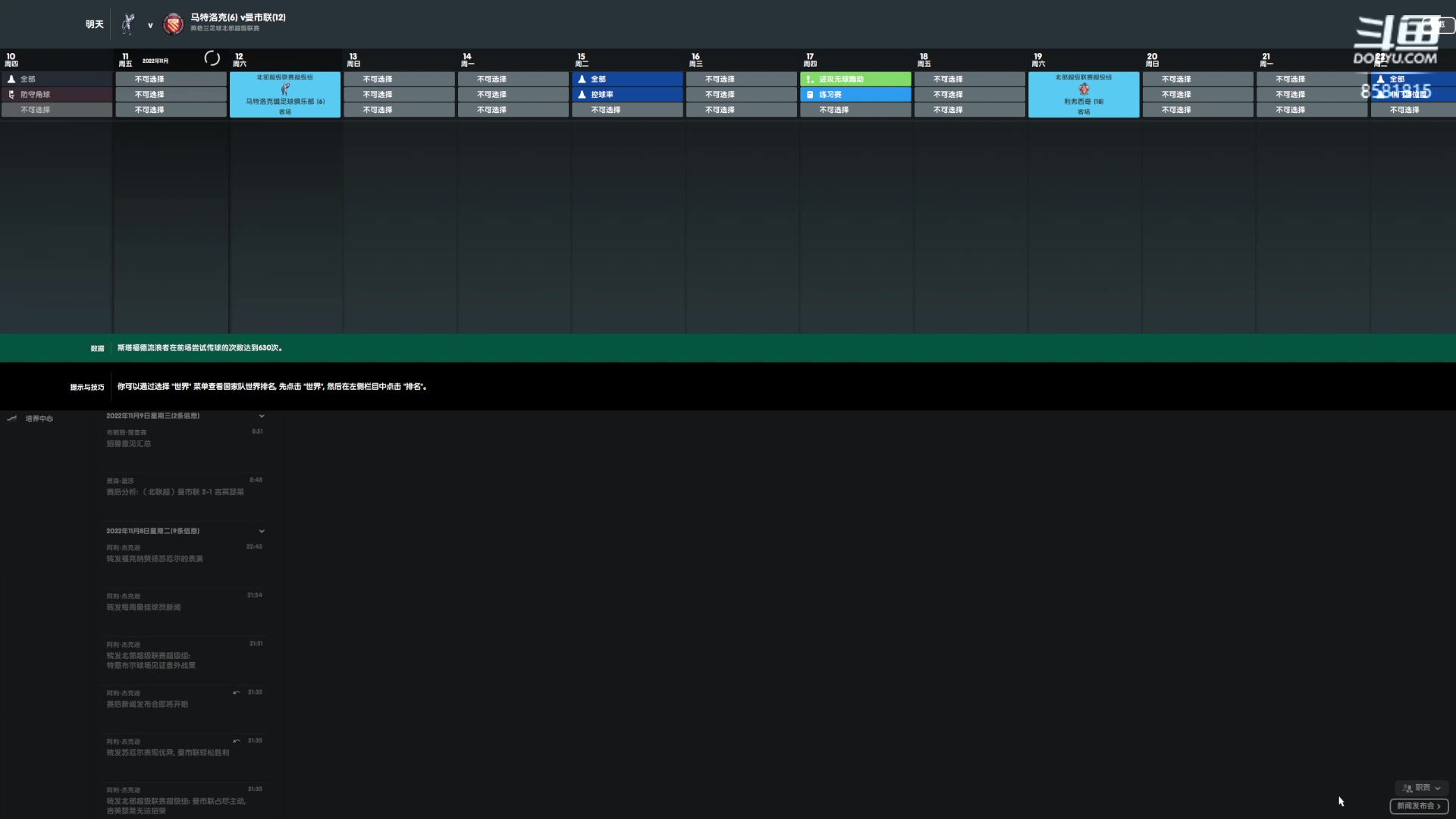This screenshot has width=1456, height=819.
Task: Open the 赛后分析 曼市联 2-1 message
Action: click(175, 492)
